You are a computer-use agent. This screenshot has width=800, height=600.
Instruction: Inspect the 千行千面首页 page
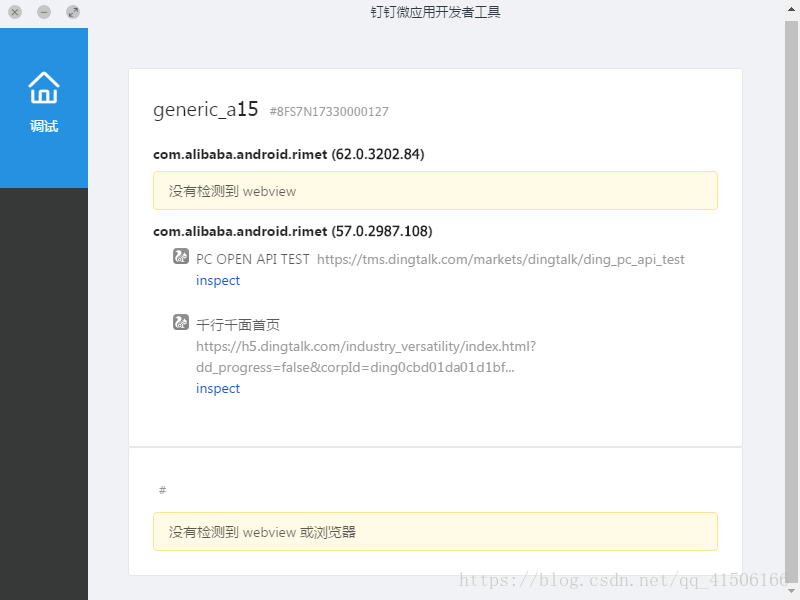click(x=218, y=388)
